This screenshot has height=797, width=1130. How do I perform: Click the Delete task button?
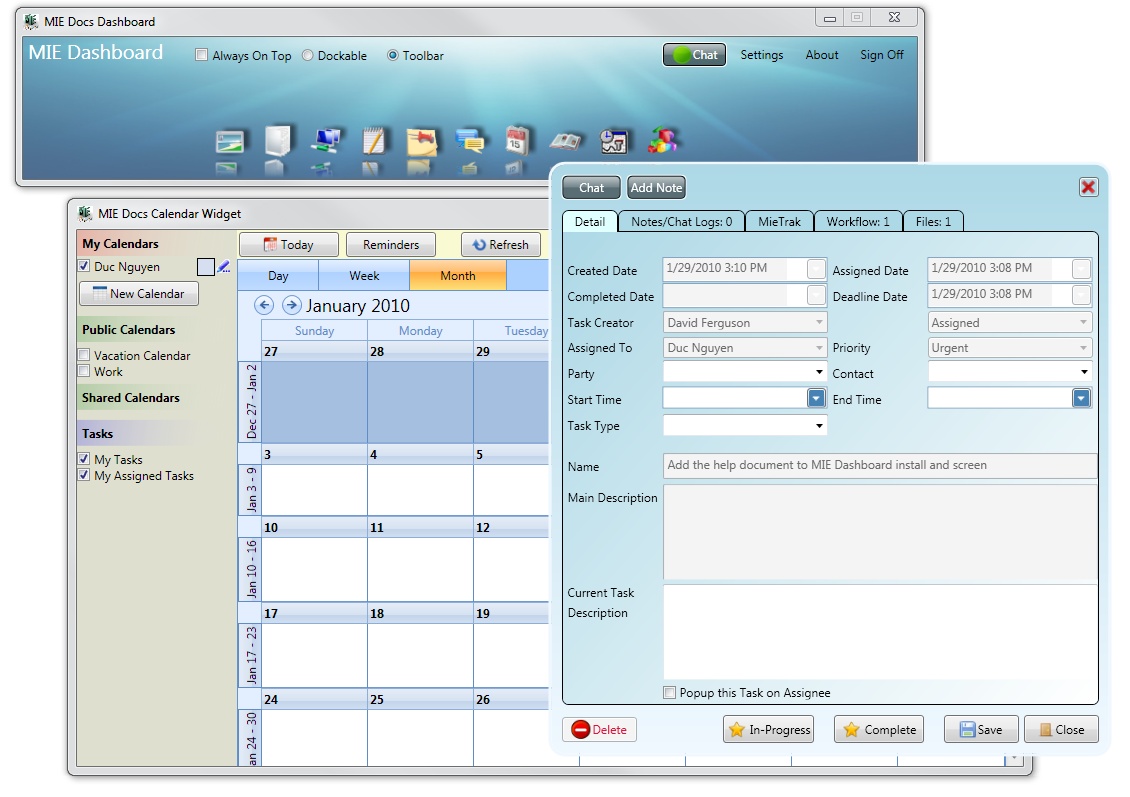click(599, 729)
